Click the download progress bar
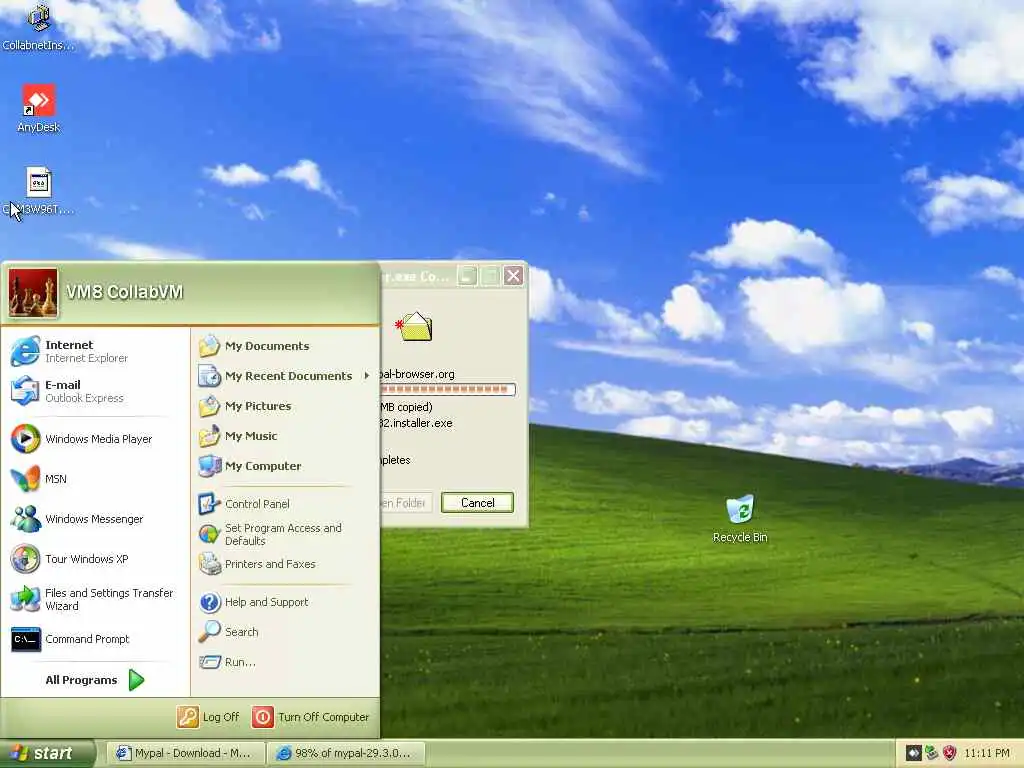This screenshot has height=768, width=1024. (448, 390)
